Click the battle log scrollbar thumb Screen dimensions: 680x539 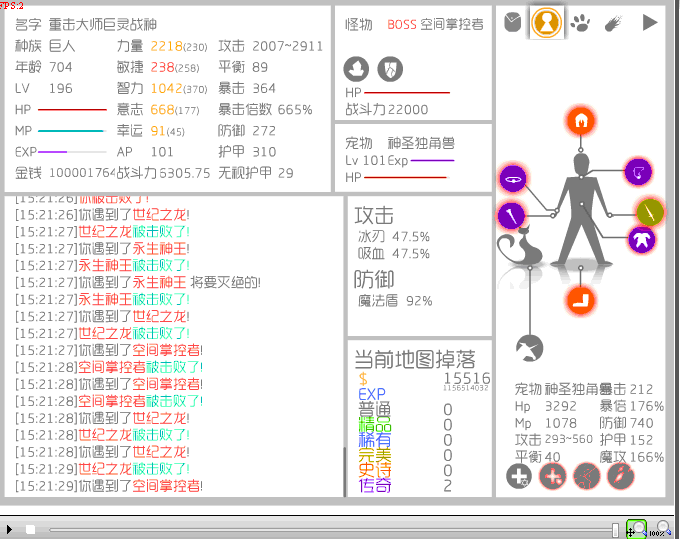click(x=344, y=472)
